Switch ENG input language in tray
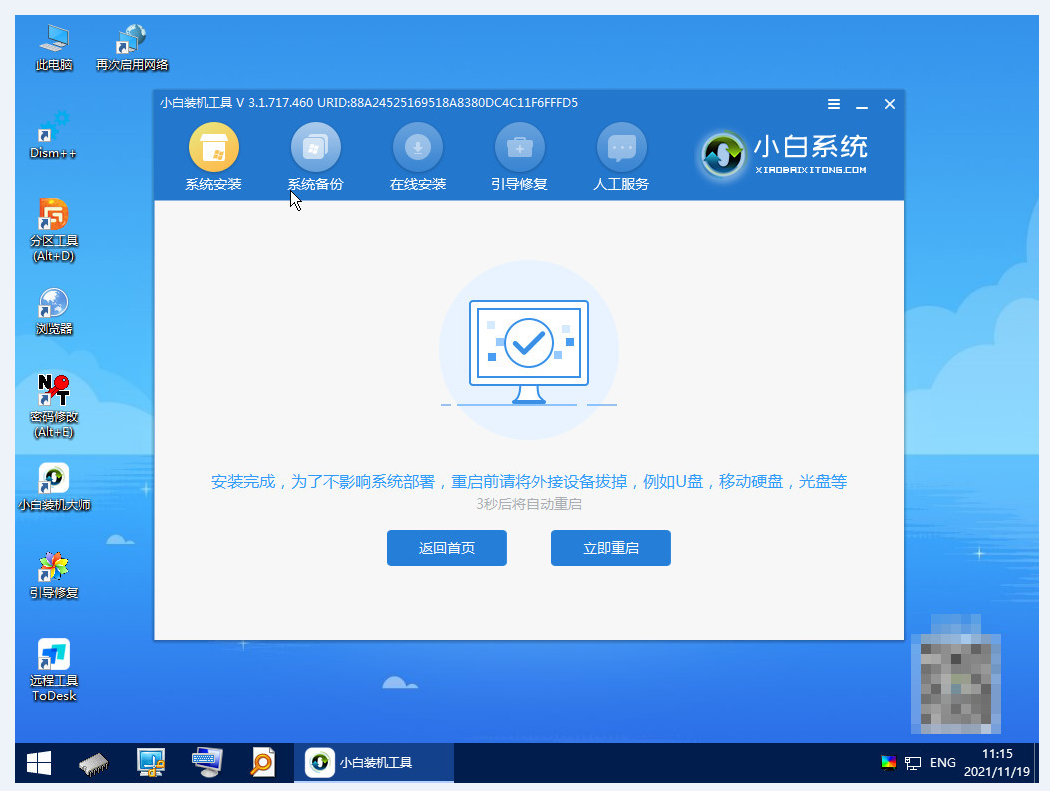The image size is (1050, 791). (942, 763)
